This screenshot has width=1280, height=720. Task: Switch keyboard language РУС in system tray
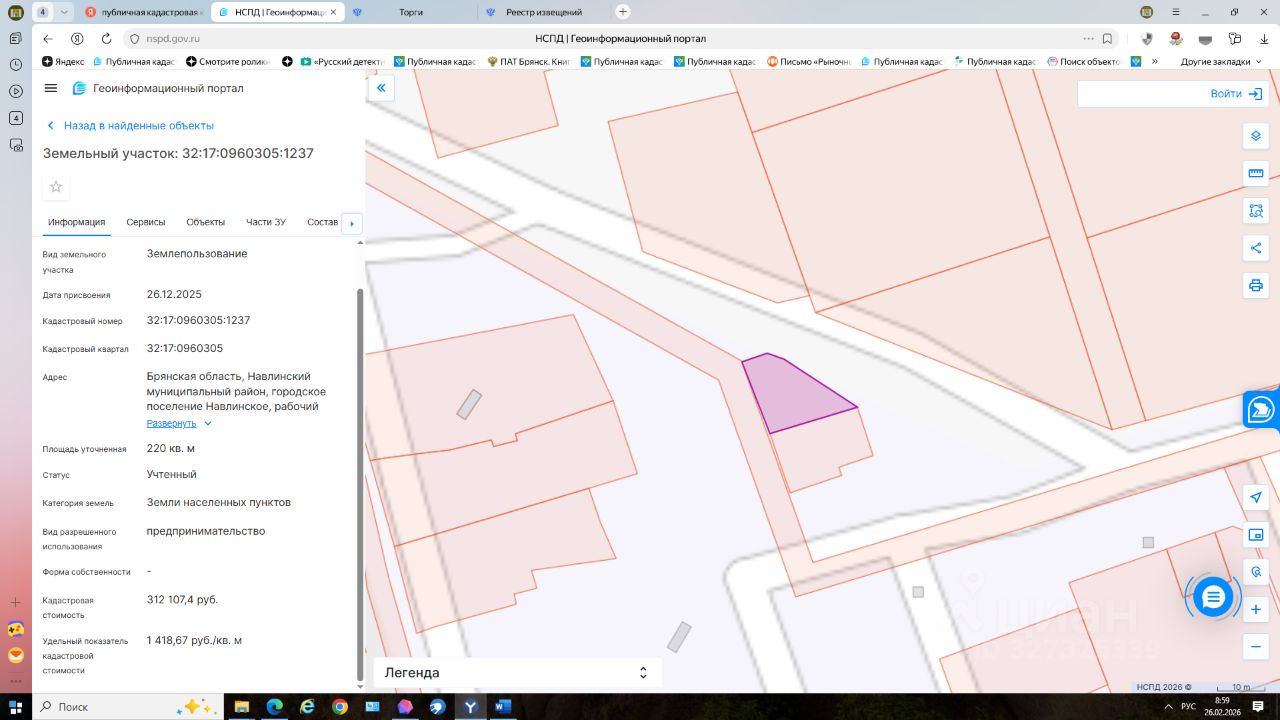tap(1188, 707)
